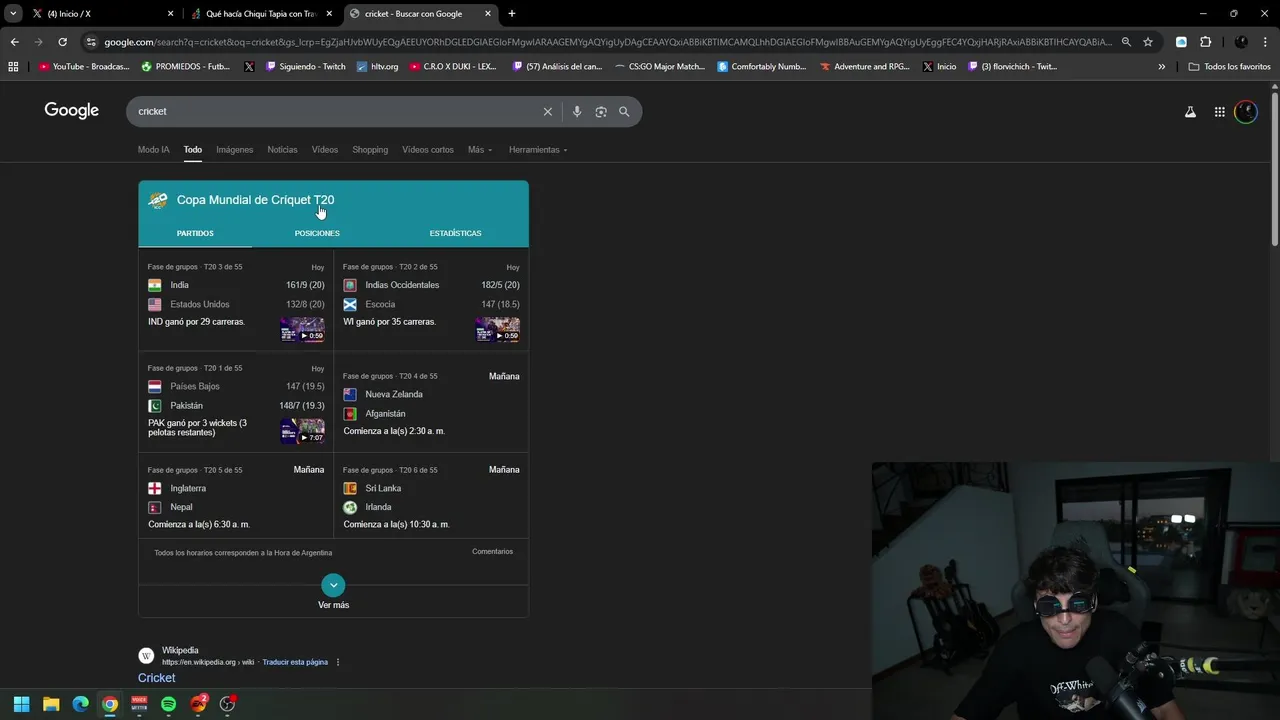The height and width of the screenshot is (720, 1280).
Task: Show hidden bookmarks with the chevron
Action: tap(1161, 67)
